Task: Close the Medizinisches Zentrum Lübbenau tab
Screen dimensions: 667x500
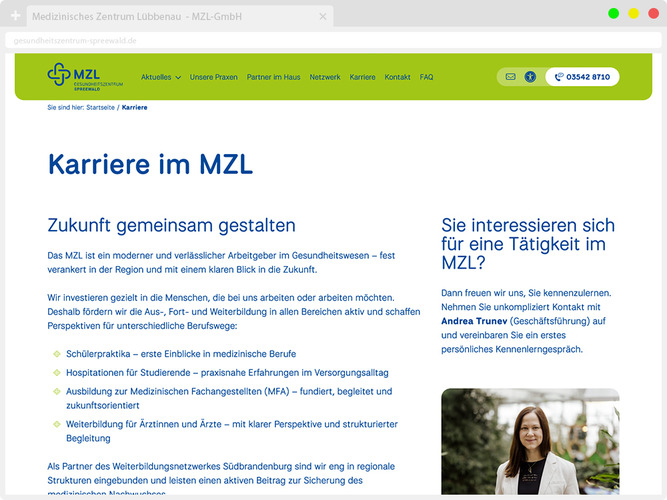Action: (x=323, y=17)
